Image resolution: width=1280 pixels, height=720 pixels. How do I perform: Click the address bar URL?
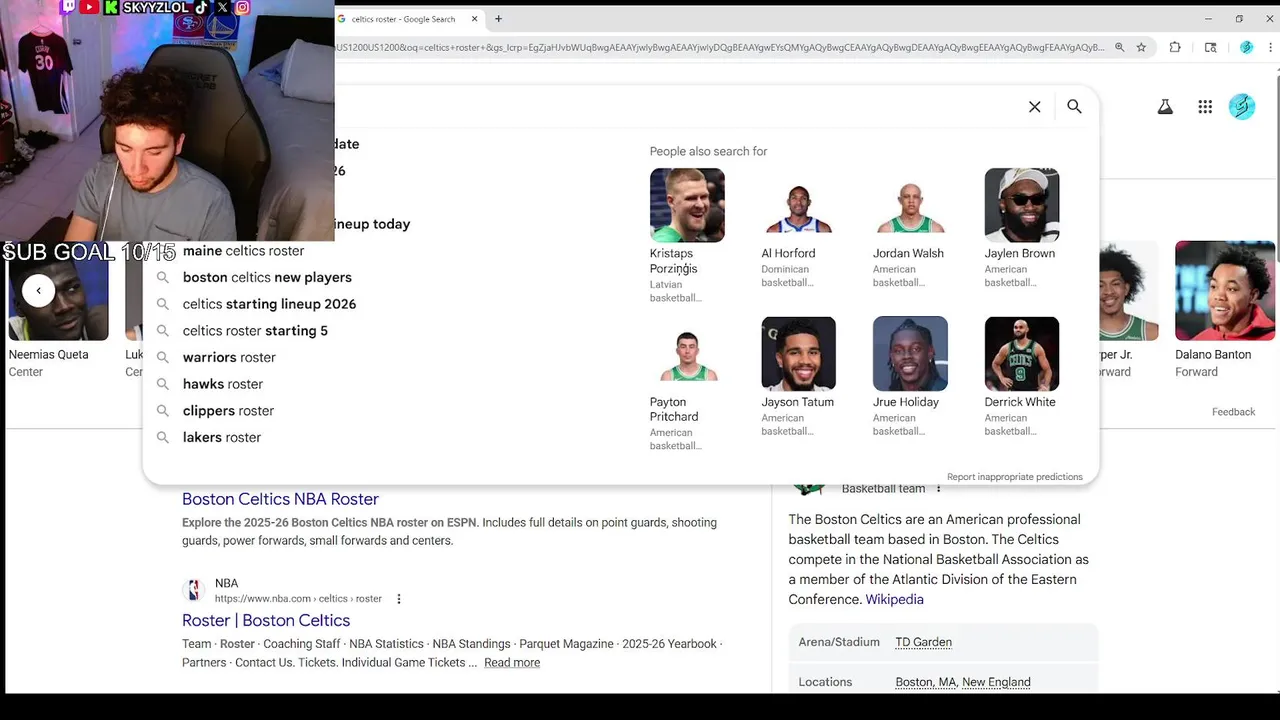click(720, 47)
